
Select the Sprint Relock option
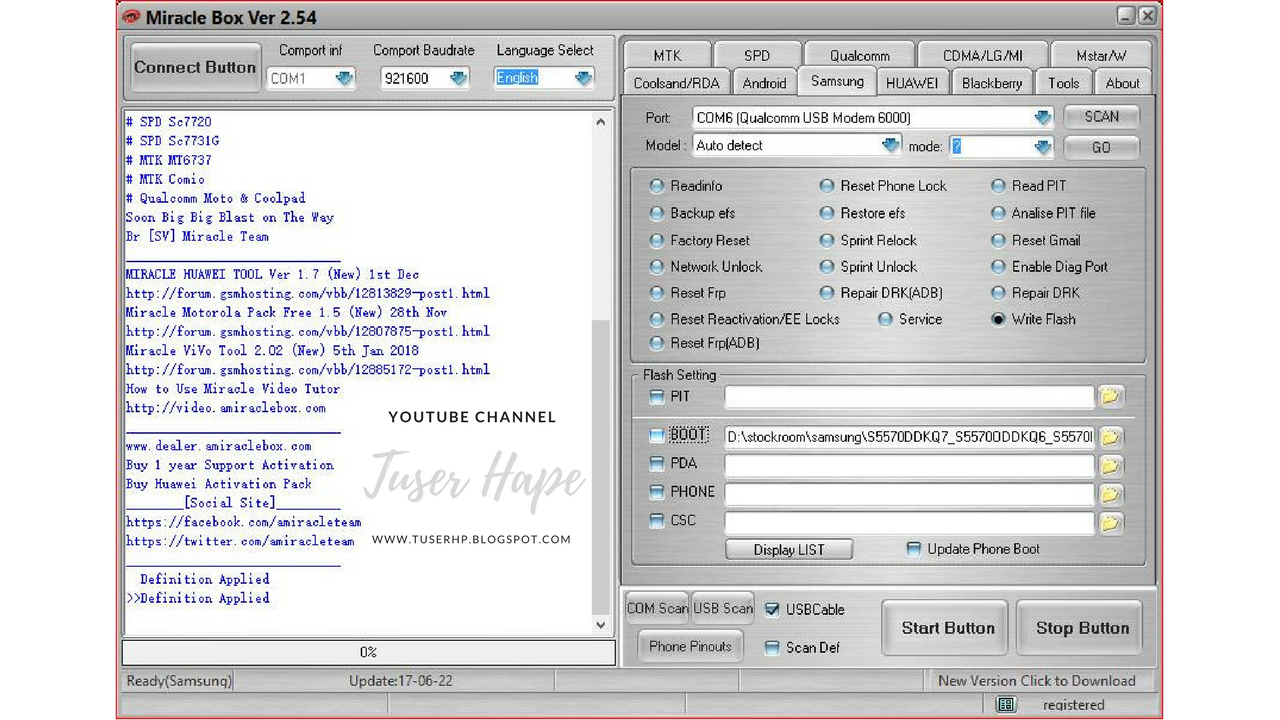point(827,240)
